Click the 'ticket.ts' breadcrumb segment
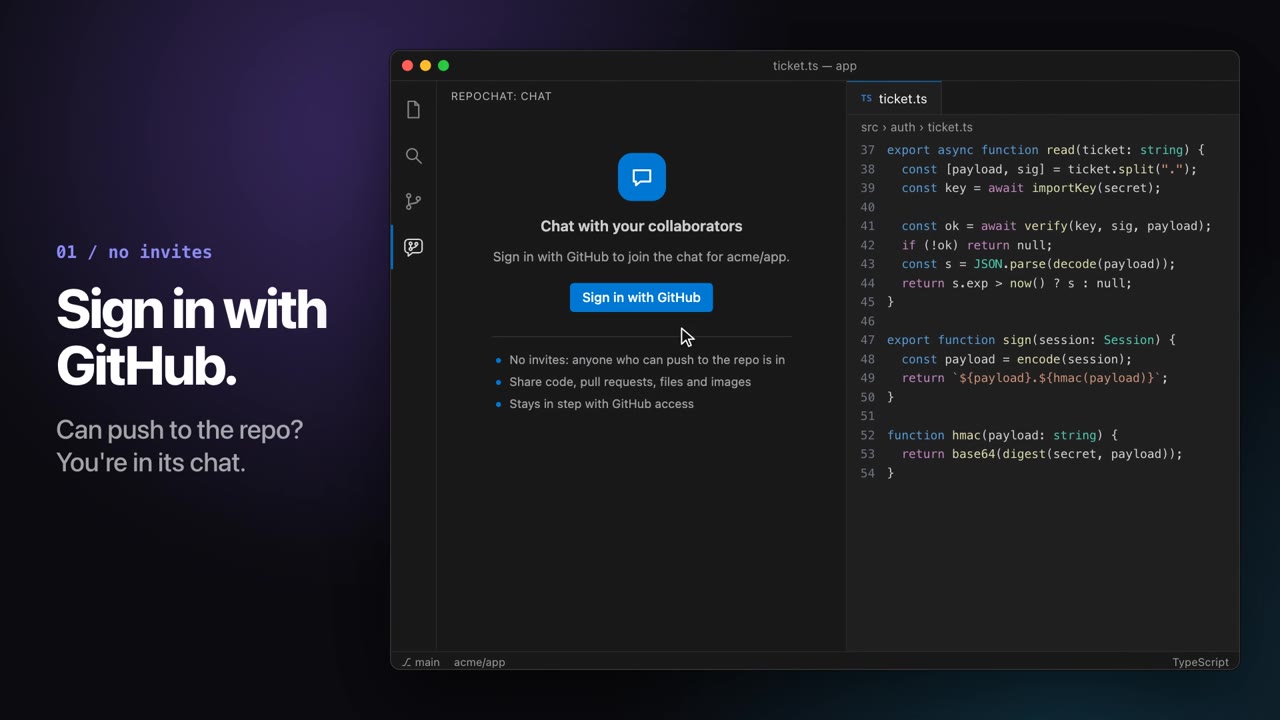 pyautogui.click(x=950, y=127)
